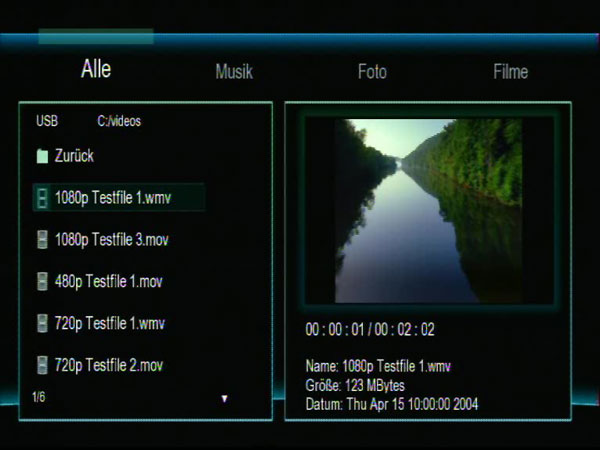The width and height of the screenshot is (600, 450).
Task: Click the film icon beside 720p Testfile 1.wmv
Action: pos(42,323)
